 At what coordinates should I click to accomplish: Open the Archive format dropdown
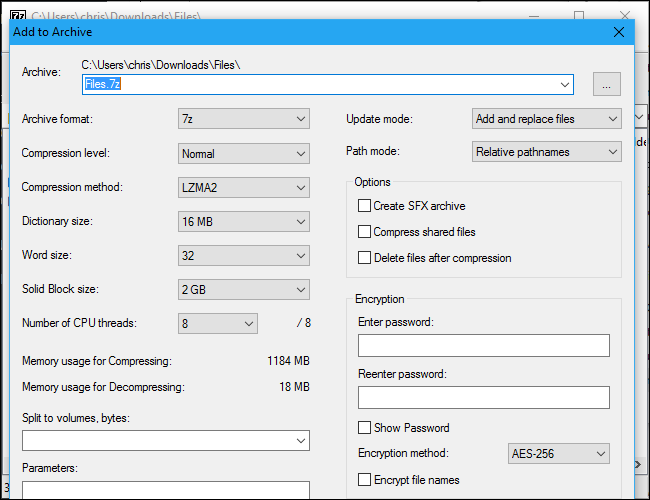coord(243,120)
